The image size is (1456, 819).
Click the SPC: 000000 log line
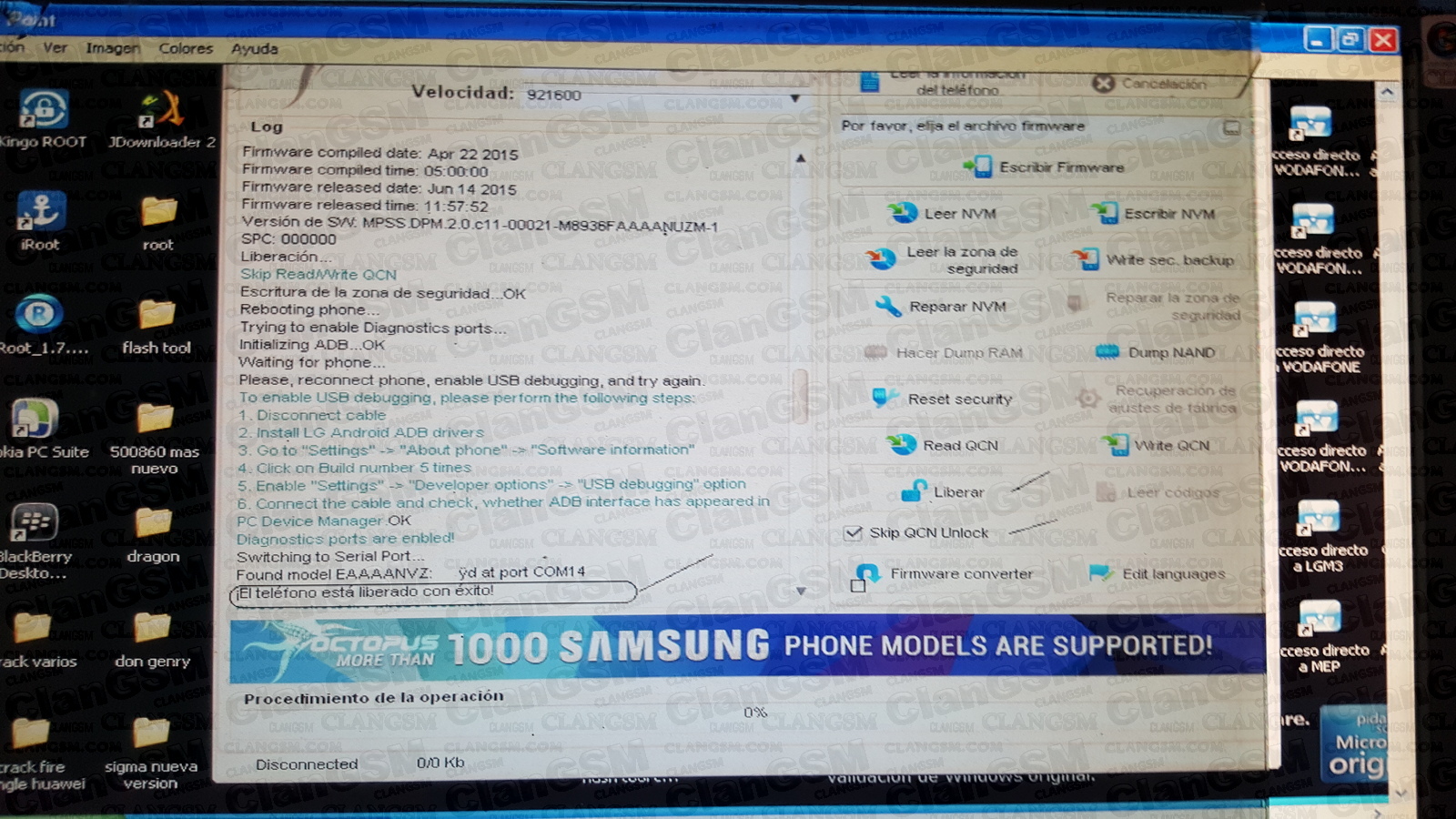288,239
